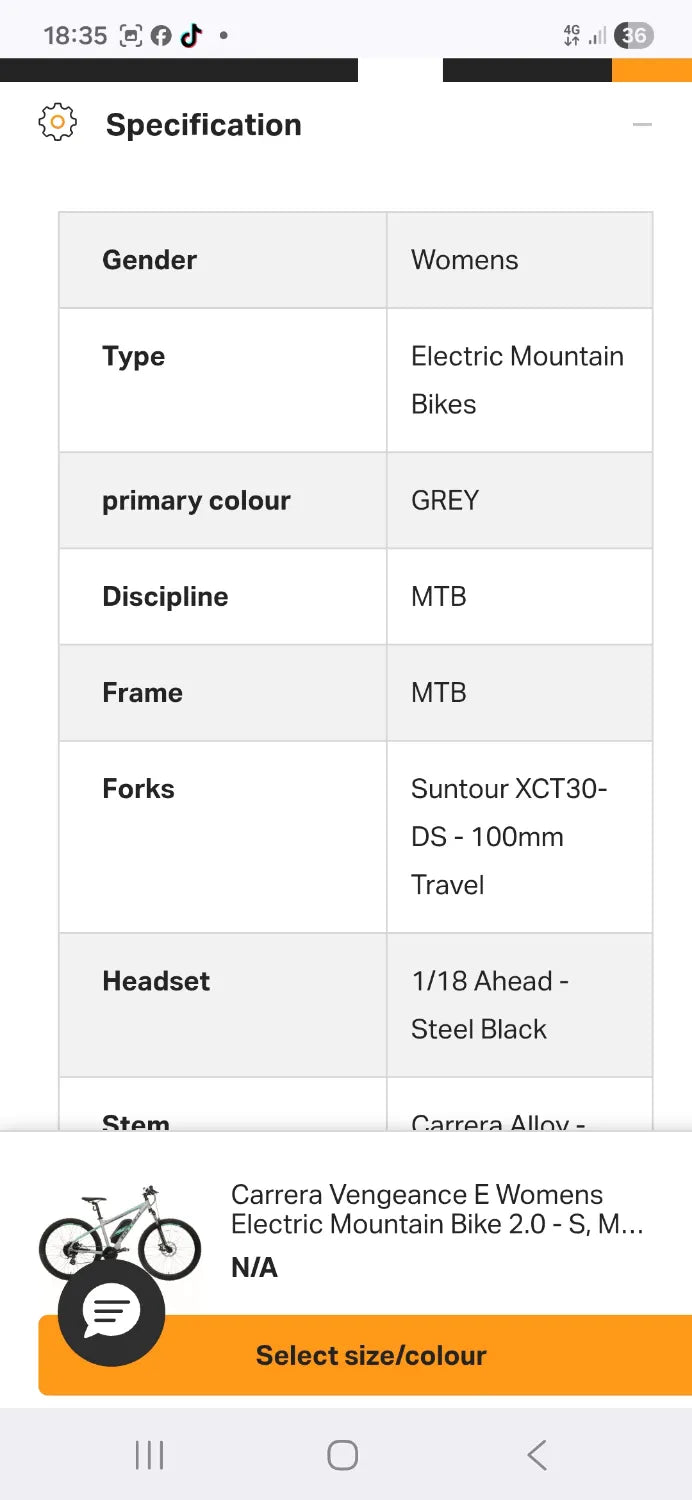Click the Specification gear icon
The image size is (692, 1500).
[x=57, y=122]
